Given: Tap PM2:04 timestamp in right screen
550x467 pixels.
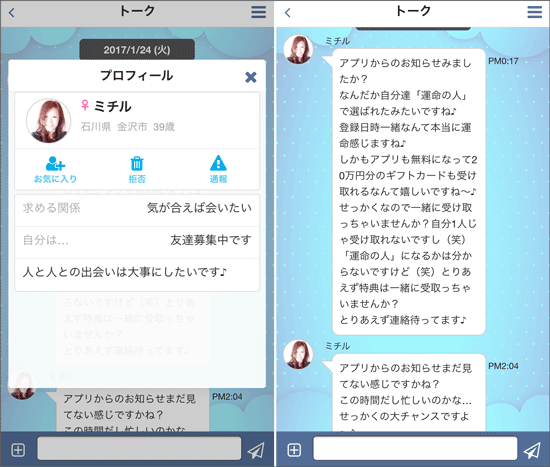Looking at the screenshot, I should tap(503, 366).
